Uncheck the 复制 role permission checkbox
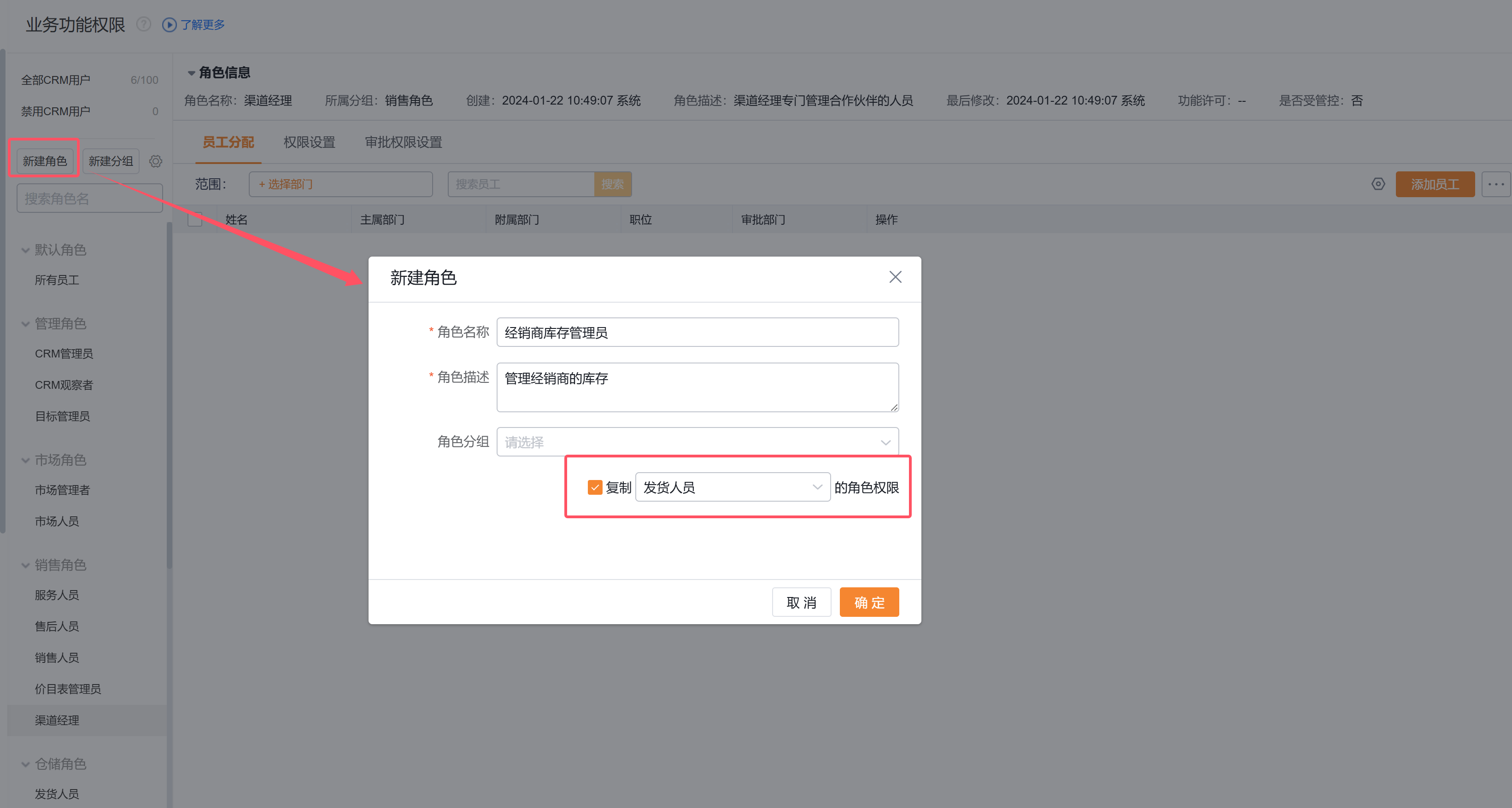1512x808 pixels. [595, 487]
